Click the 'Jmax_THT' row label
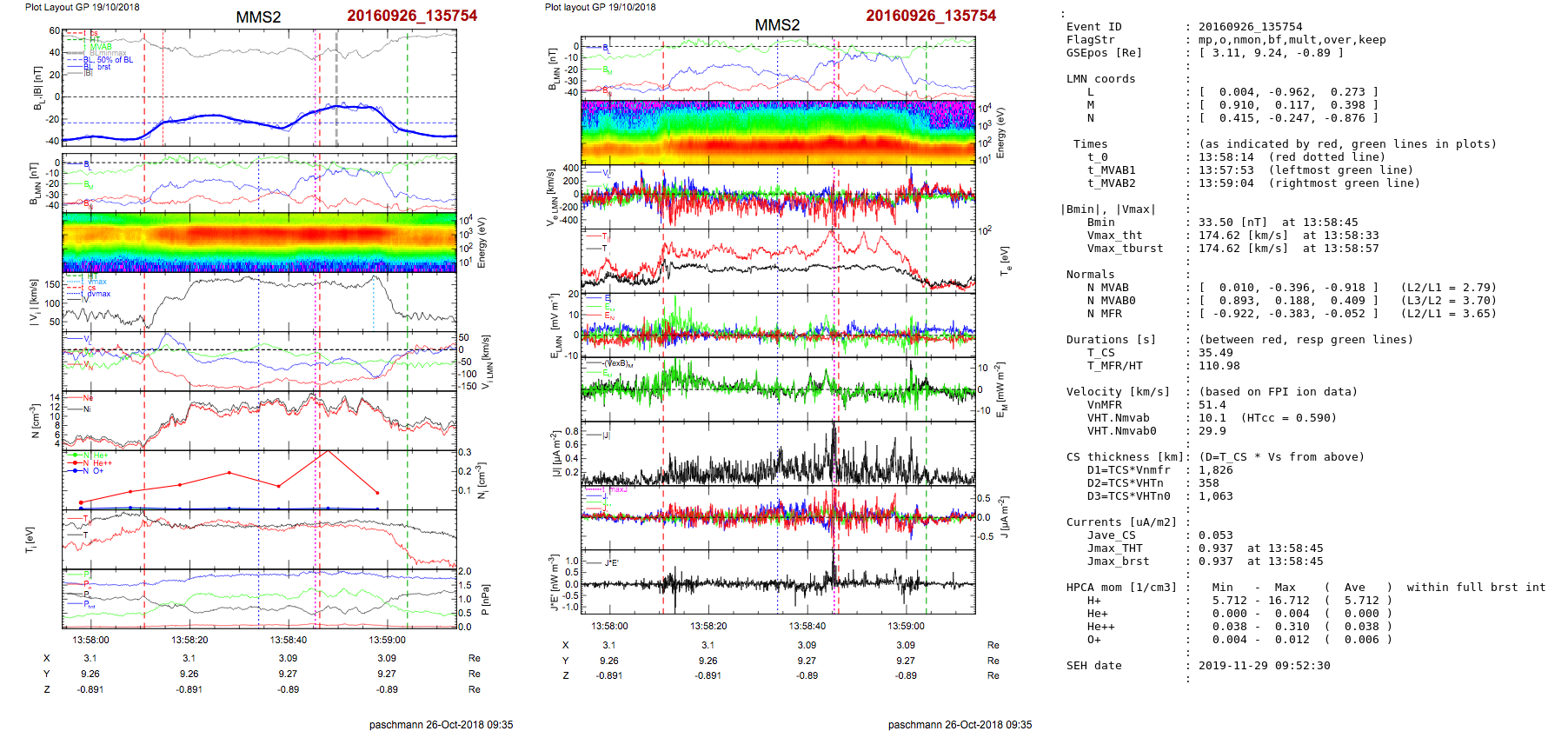1568x731 pixels. coord(1114,548)
